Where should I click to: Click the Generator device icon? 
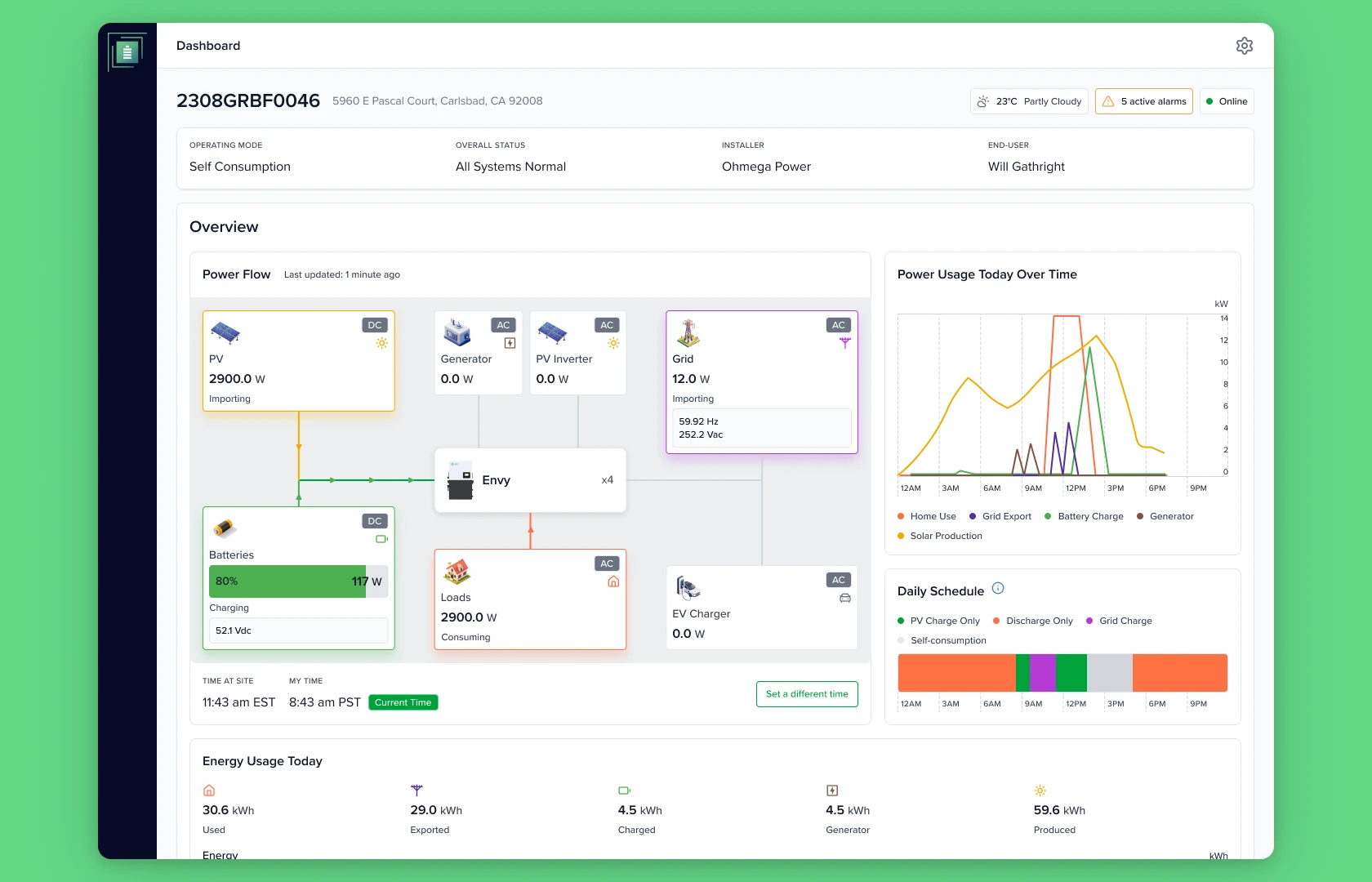coord(457,332)
